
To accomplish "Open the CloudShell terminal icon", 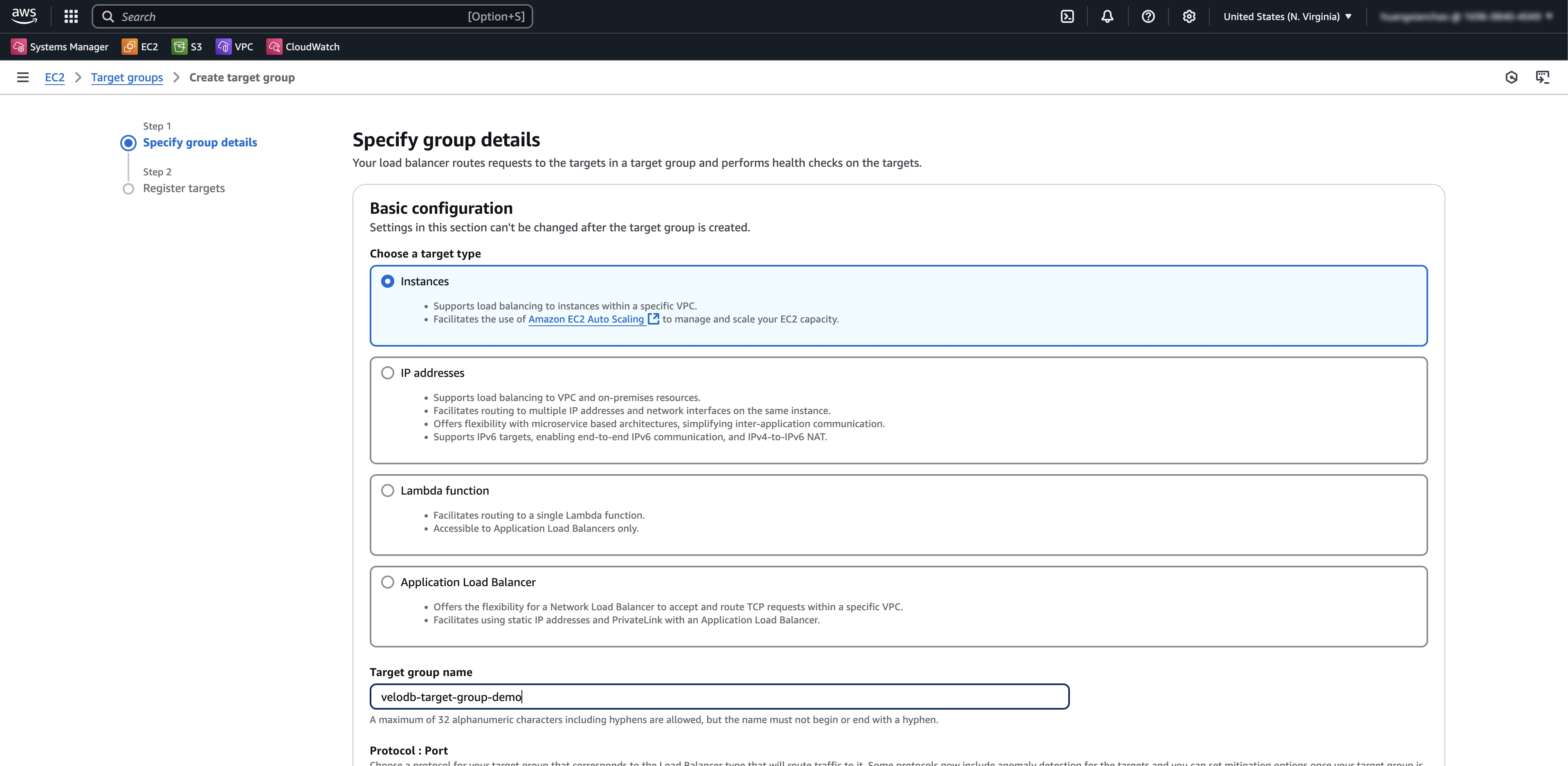I will pyautogui.click(x=1067, y=16).
